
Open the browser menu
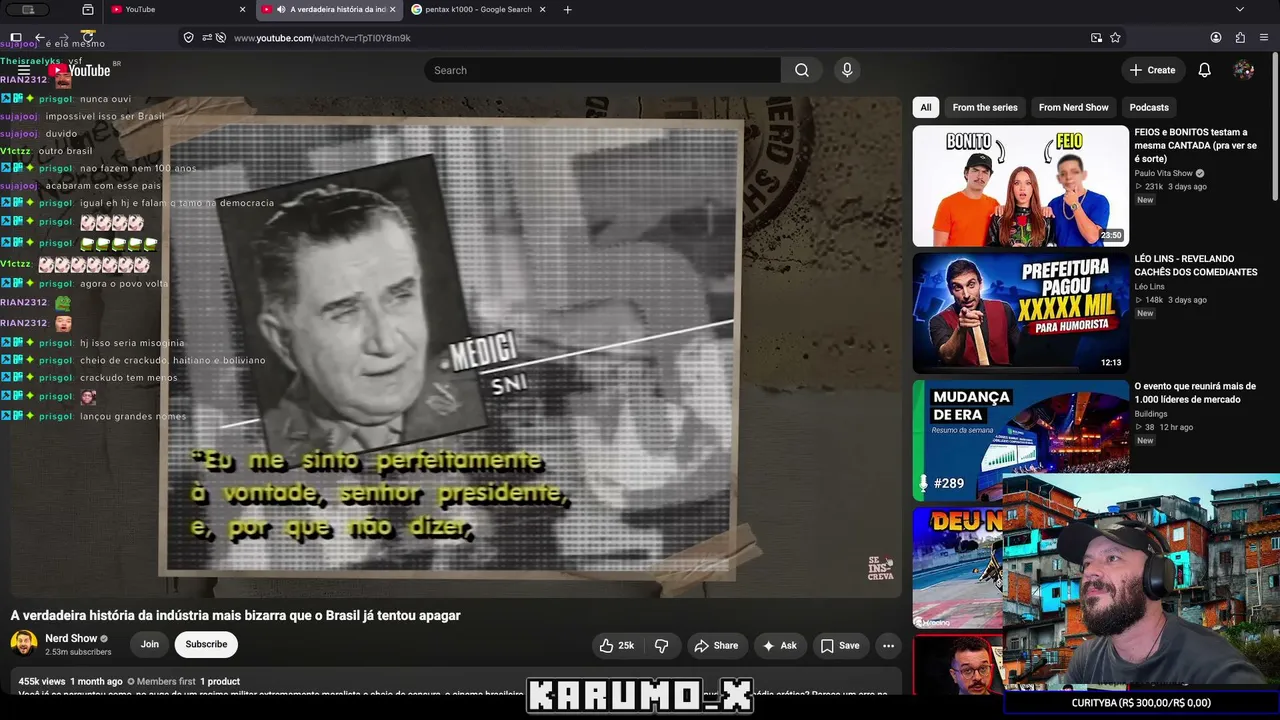[1264, 38]
